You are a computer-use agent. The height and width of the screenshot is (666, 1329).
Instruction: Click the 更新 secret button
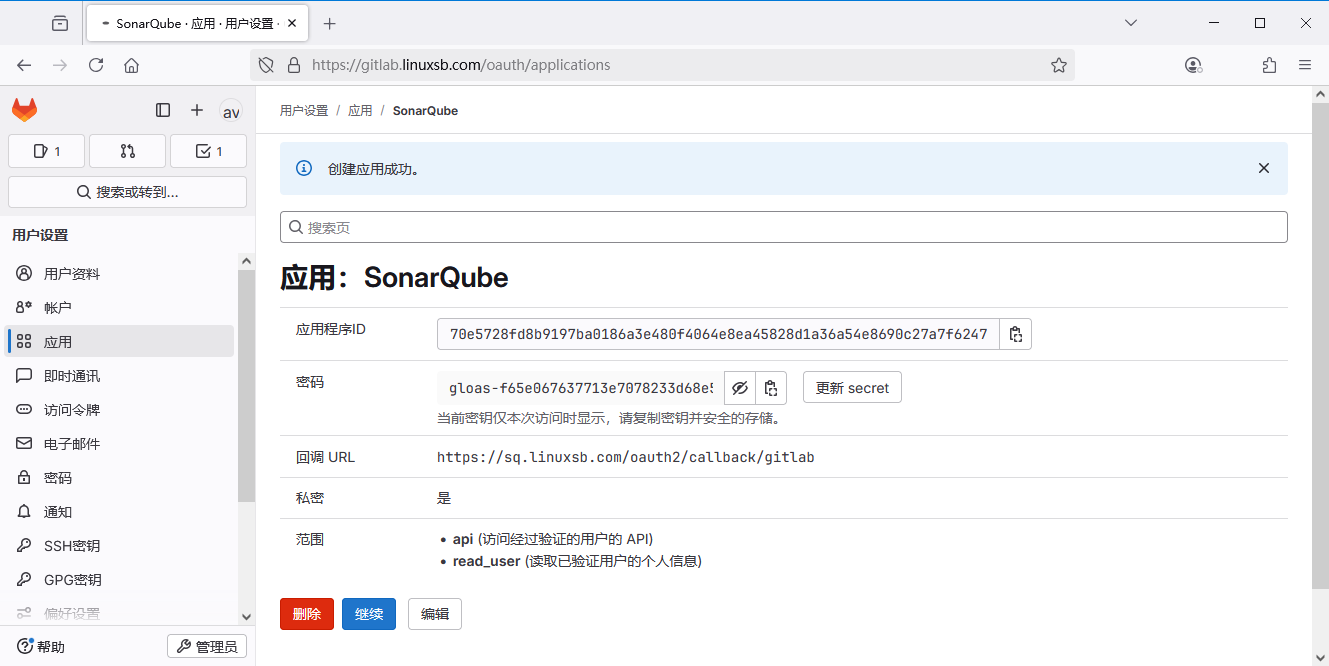point(852,388)
